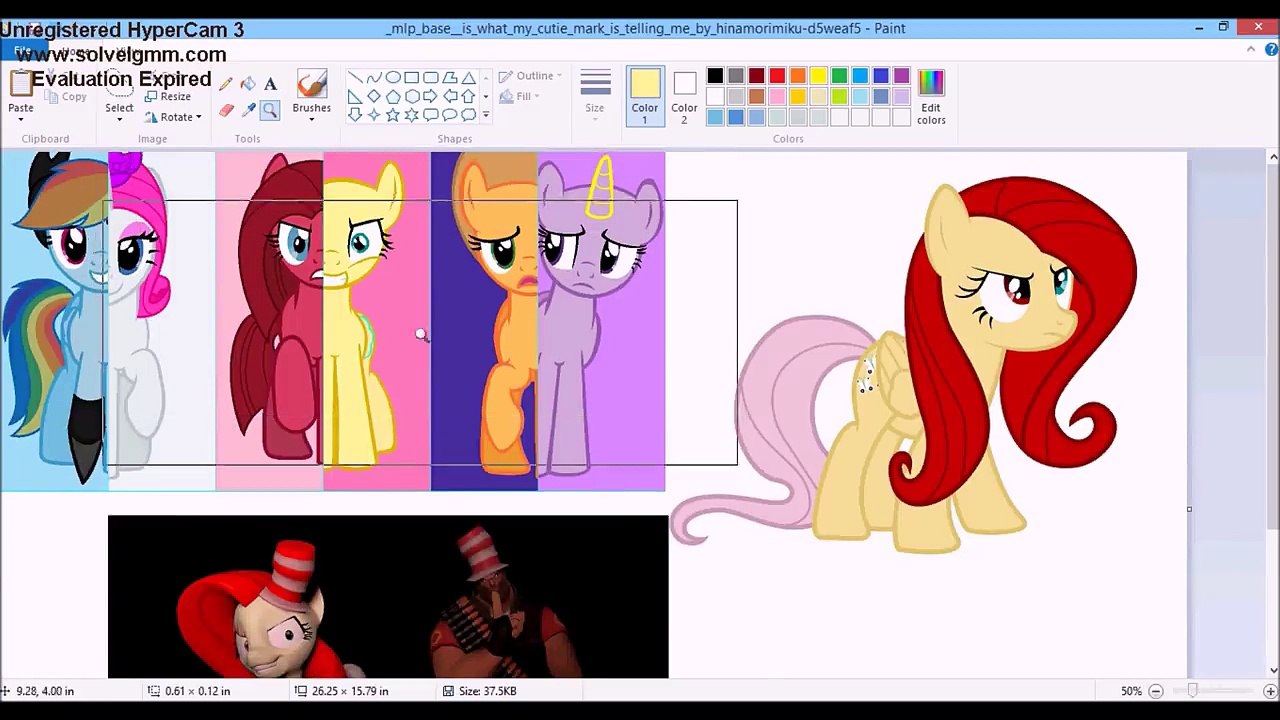The height and width of the screenshot is (720, 1280).
Task: Choose the Curve shape
Action: coord(374,78)
